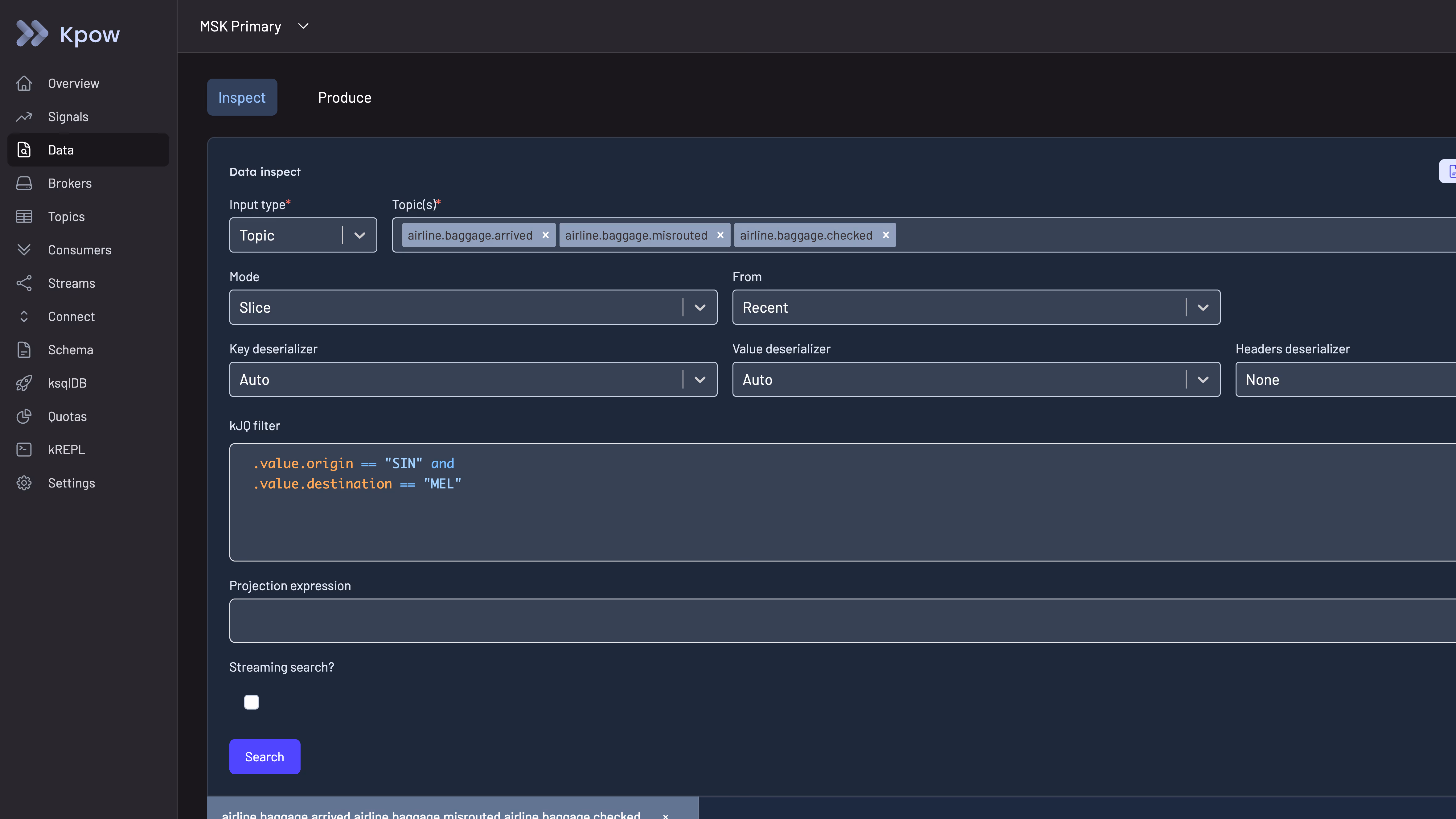1456x819 pixels.
Task: Select the Overview menu label
Action: point(73,83)
